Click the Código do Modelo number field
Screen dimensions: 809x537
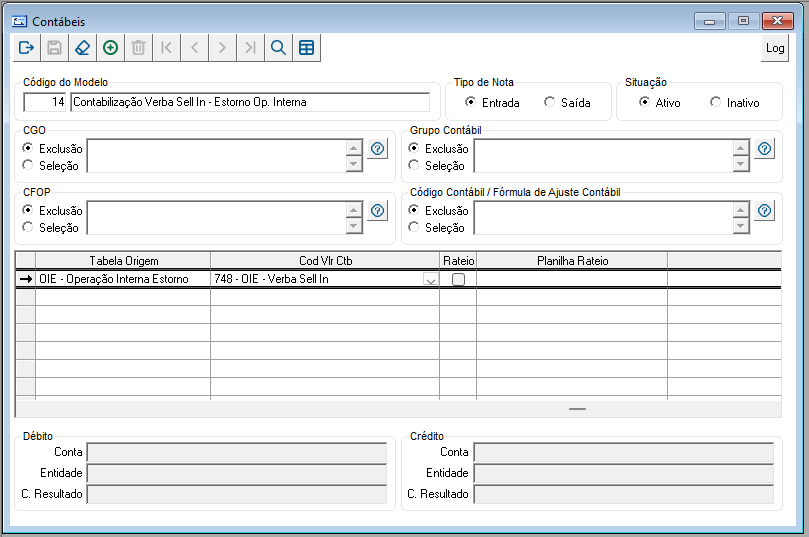(44, 102)
